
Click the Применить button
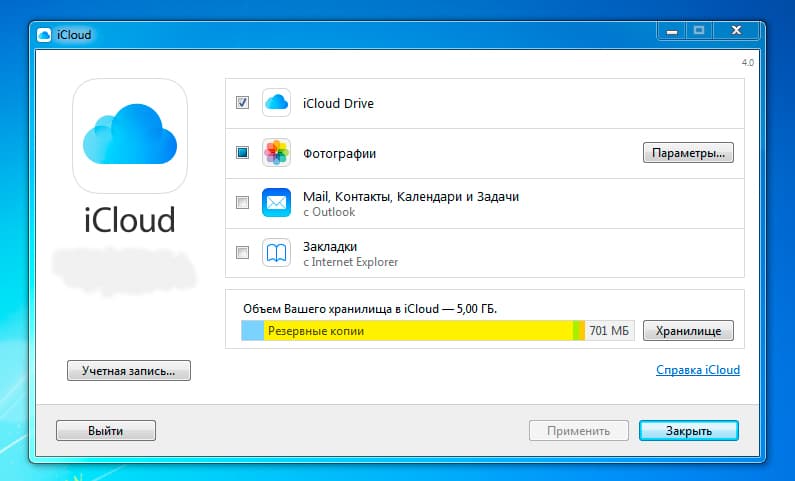pos(579,431)
